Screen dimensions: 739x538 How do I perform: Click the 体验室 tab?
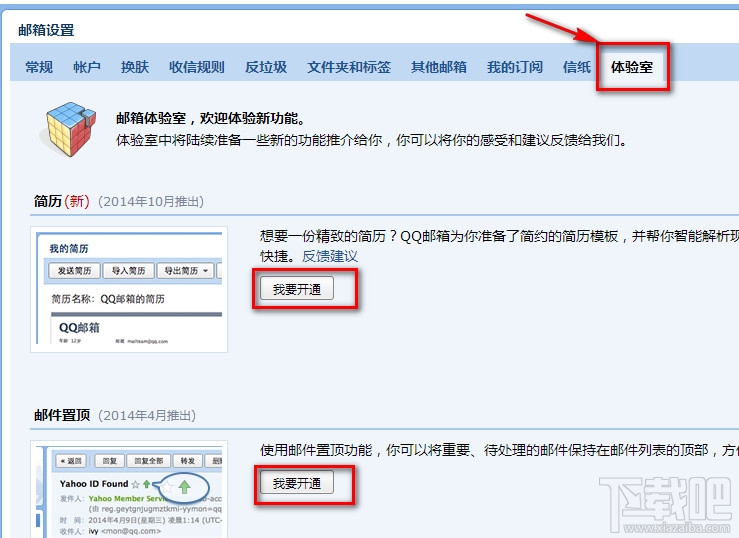click(632, 67)
